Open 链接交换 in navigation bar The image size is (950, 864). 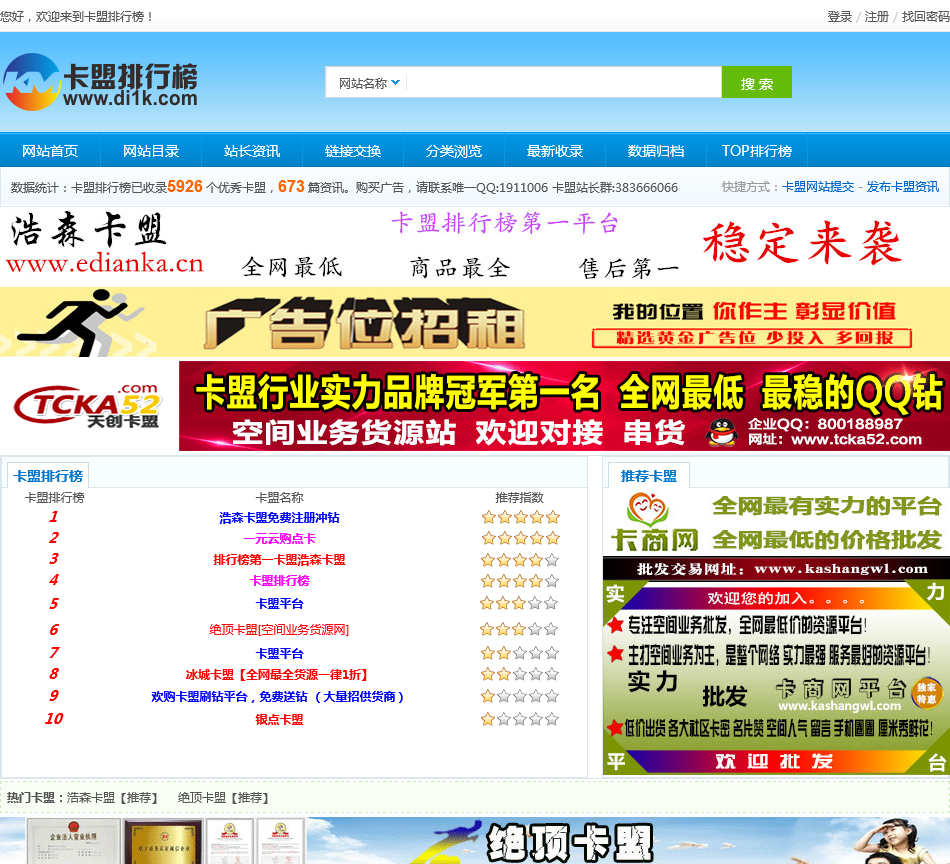pyautogui.click(x=353, y=151)
